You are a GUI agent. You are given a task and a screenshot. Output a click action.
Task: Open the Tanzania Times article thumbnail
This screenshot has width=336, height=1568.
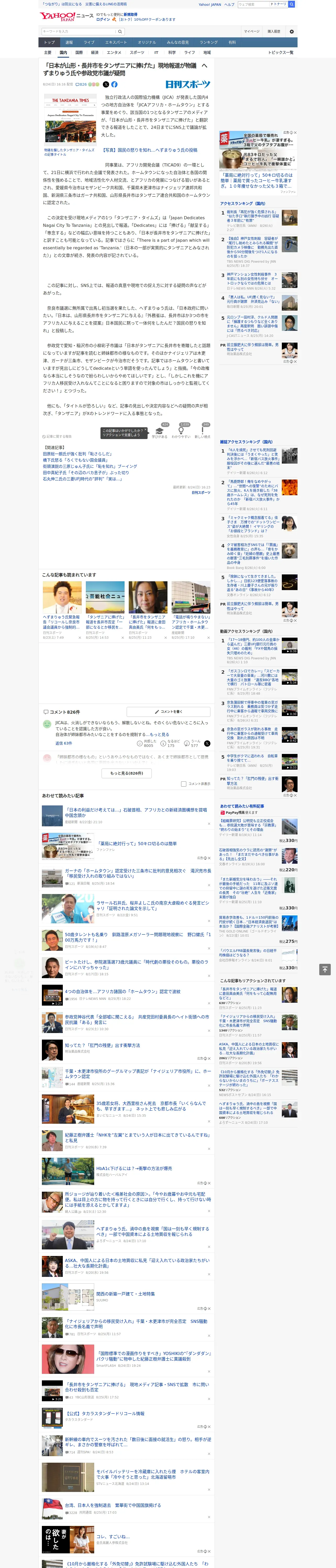pos(70,120)
